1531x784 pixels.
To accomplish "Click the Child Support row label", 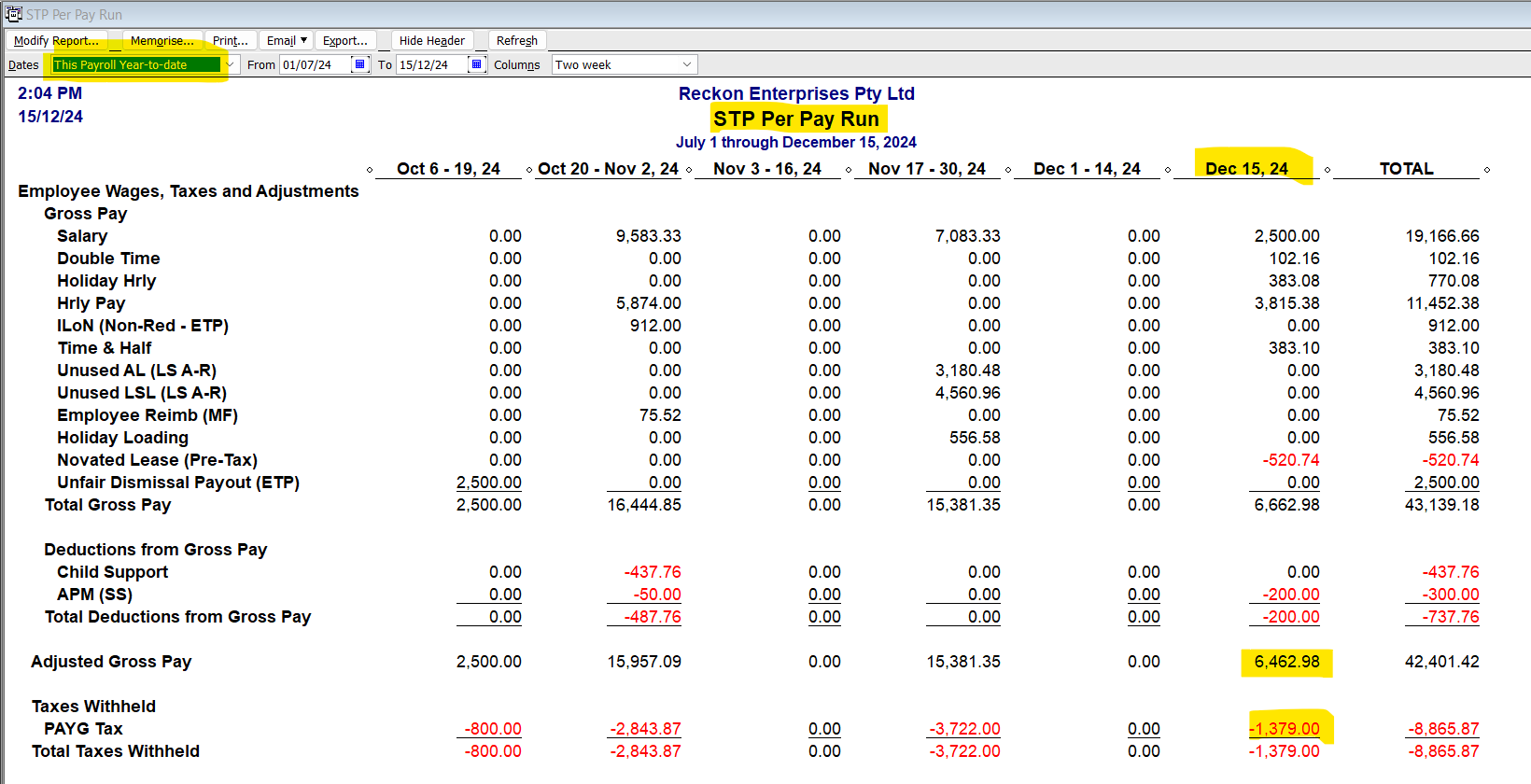I will pos(112,572).
